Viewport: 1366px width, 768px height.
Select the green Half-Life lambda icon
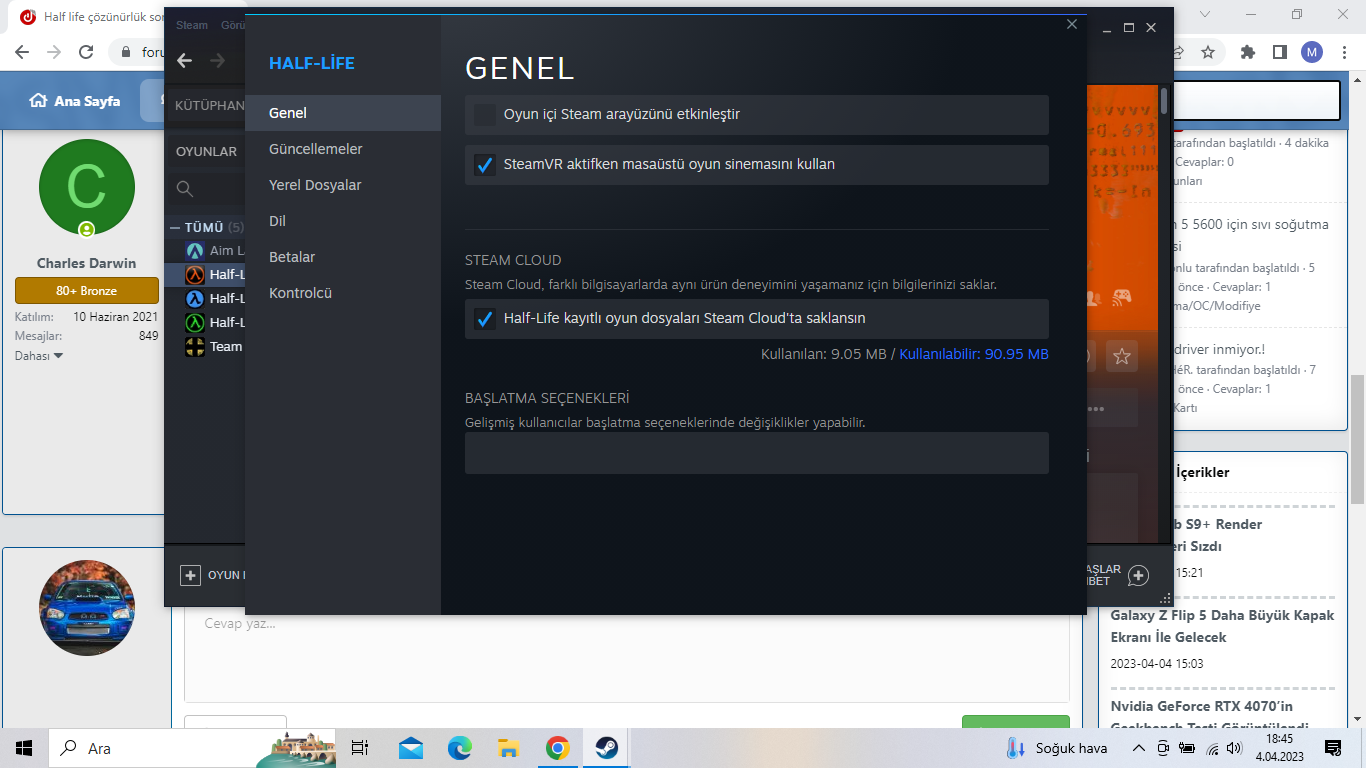[x=195, y=323]
